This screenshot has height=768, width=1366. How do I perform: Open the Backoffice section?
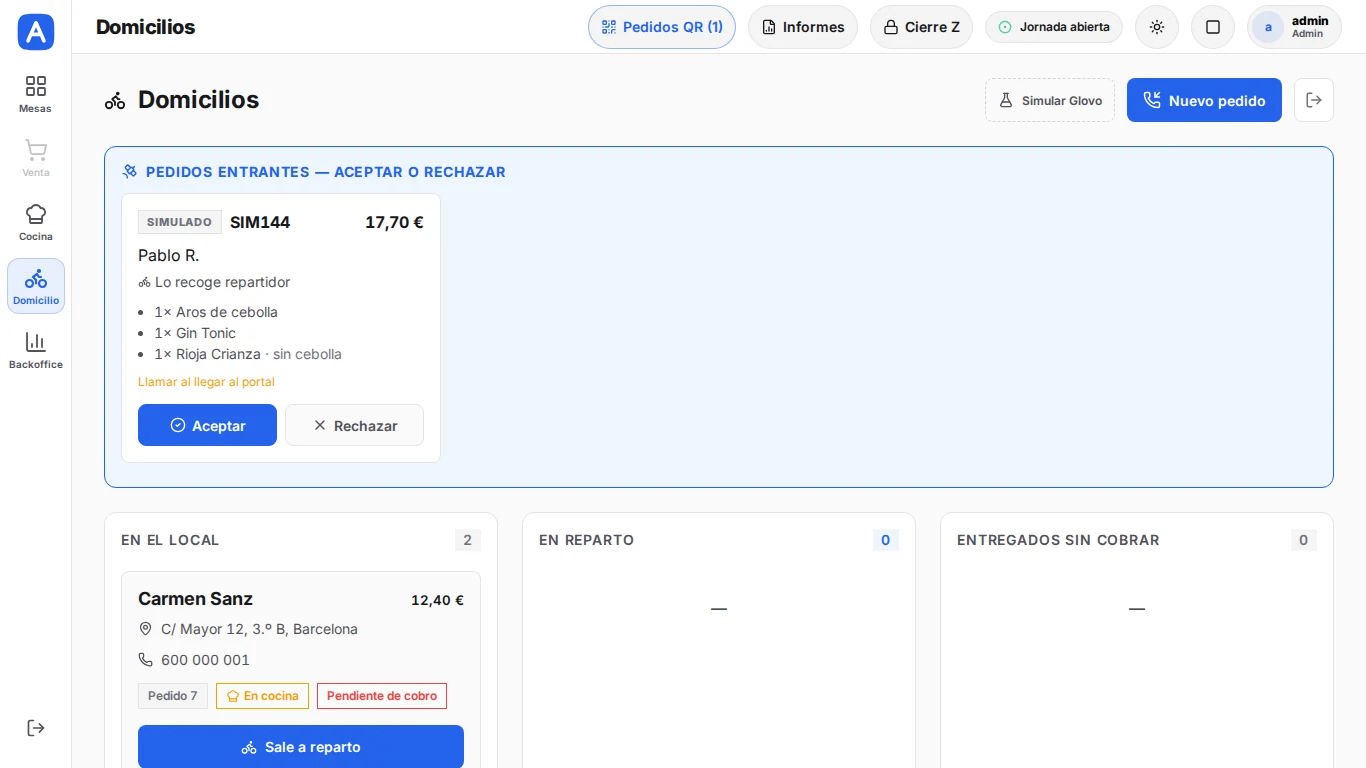36,350
